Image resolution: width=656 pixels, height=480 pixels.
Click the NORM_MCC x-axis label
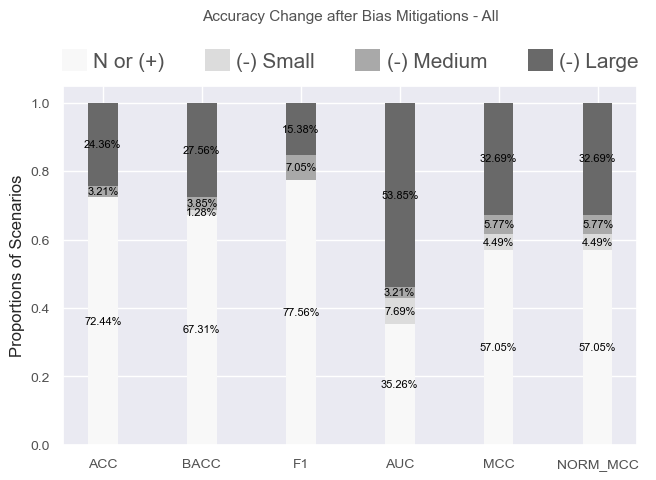(598, 465)
